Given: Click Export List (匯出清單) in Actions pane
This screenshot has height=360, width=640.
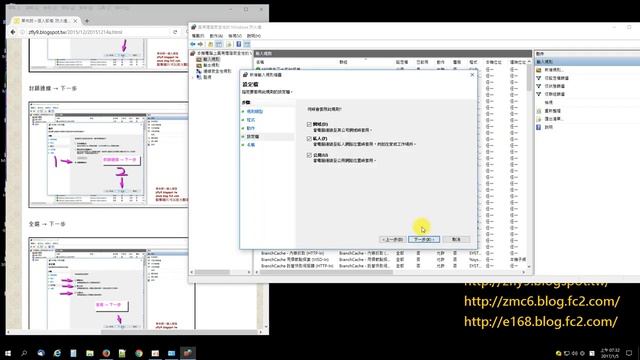Looking at the screenshot, I should [x=553, y=119].
